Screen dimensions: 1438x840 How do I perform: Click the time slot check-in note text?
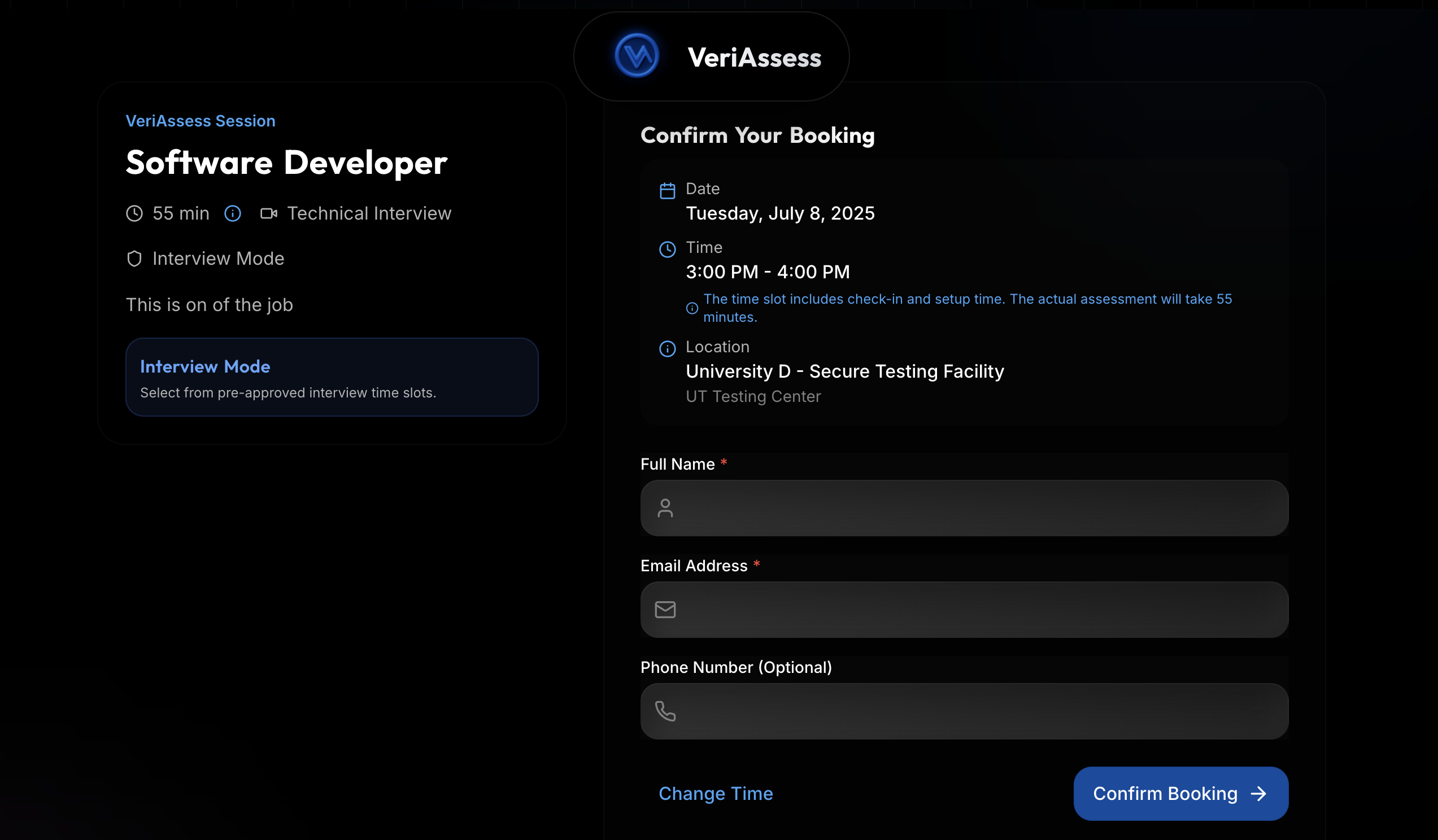coord(967,308)
